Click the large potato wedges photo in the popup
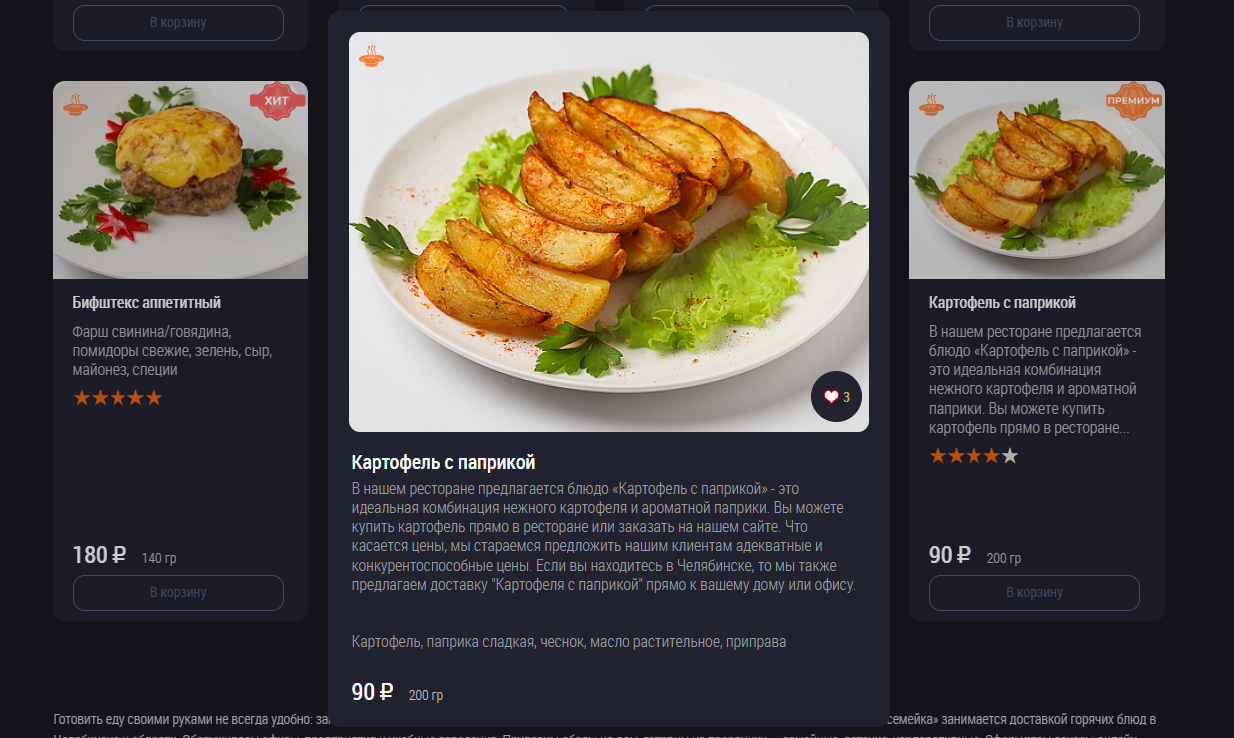The width and height of the screenshot is (1234, 738). (609, 232)
